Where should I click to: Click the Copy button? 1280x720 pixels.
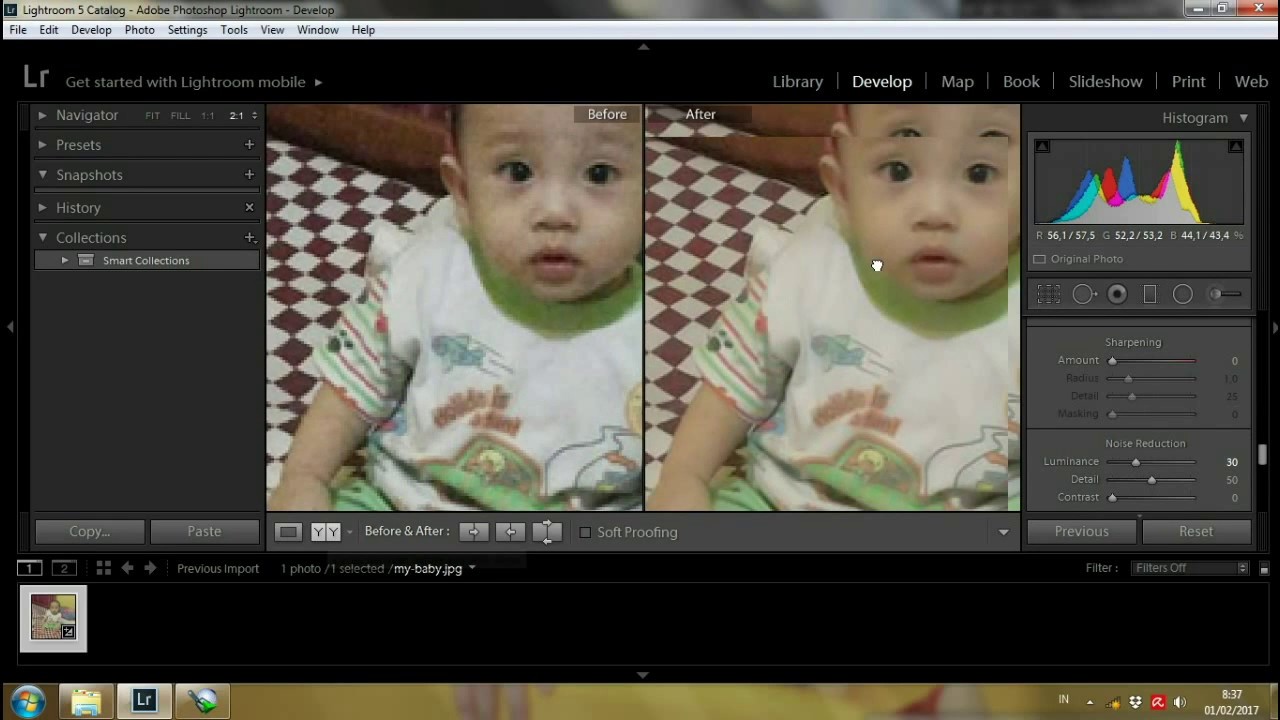[x=88, y=531]
